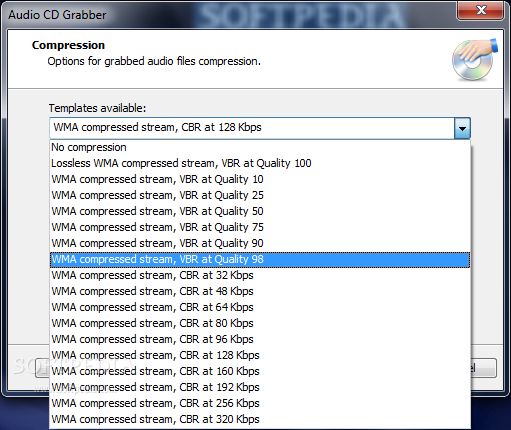Open the Templates available dropdown arrow

(462, 128)
